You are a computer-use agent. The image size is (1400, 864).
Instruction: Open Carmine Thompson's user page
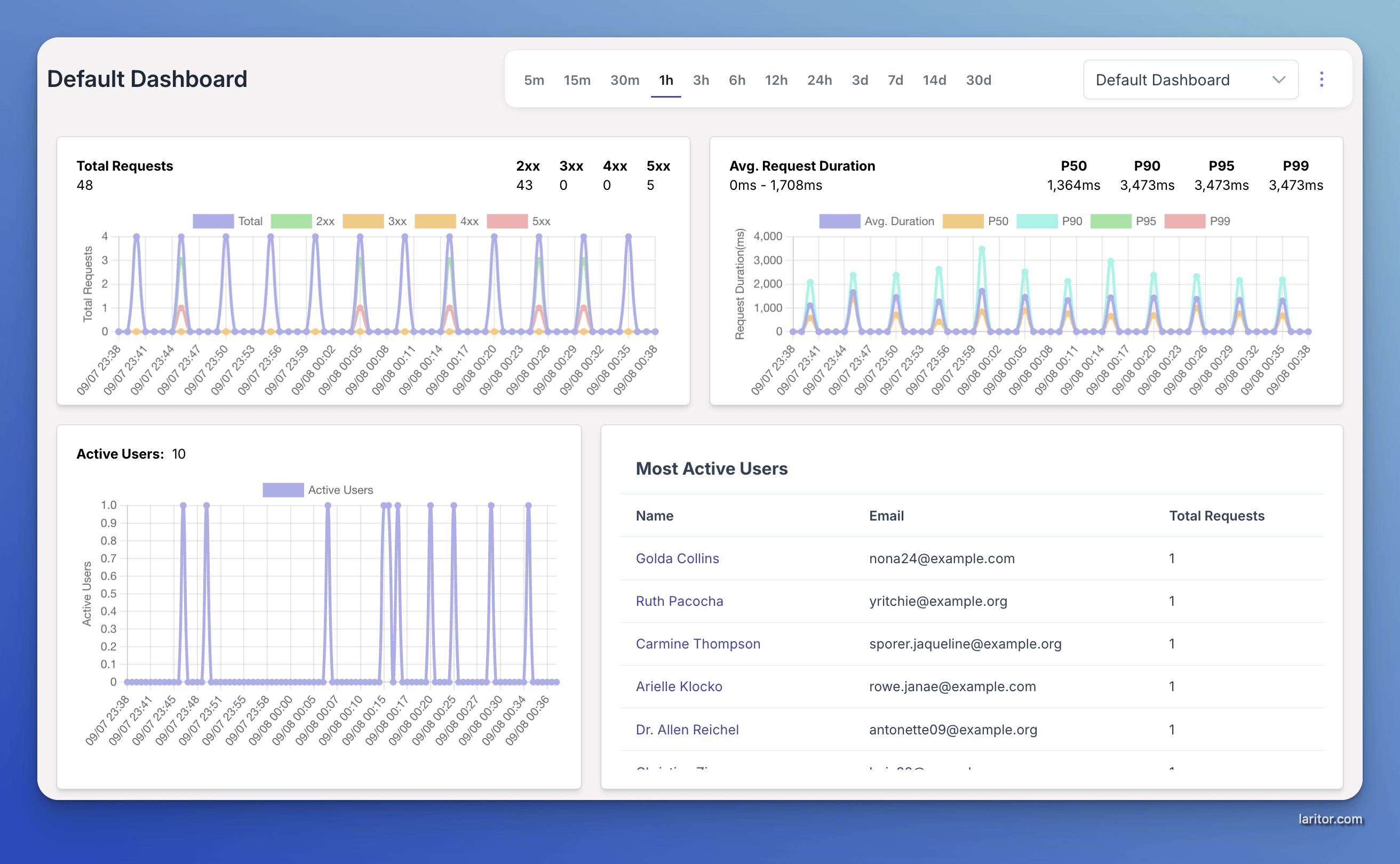(x=698, y=643)
